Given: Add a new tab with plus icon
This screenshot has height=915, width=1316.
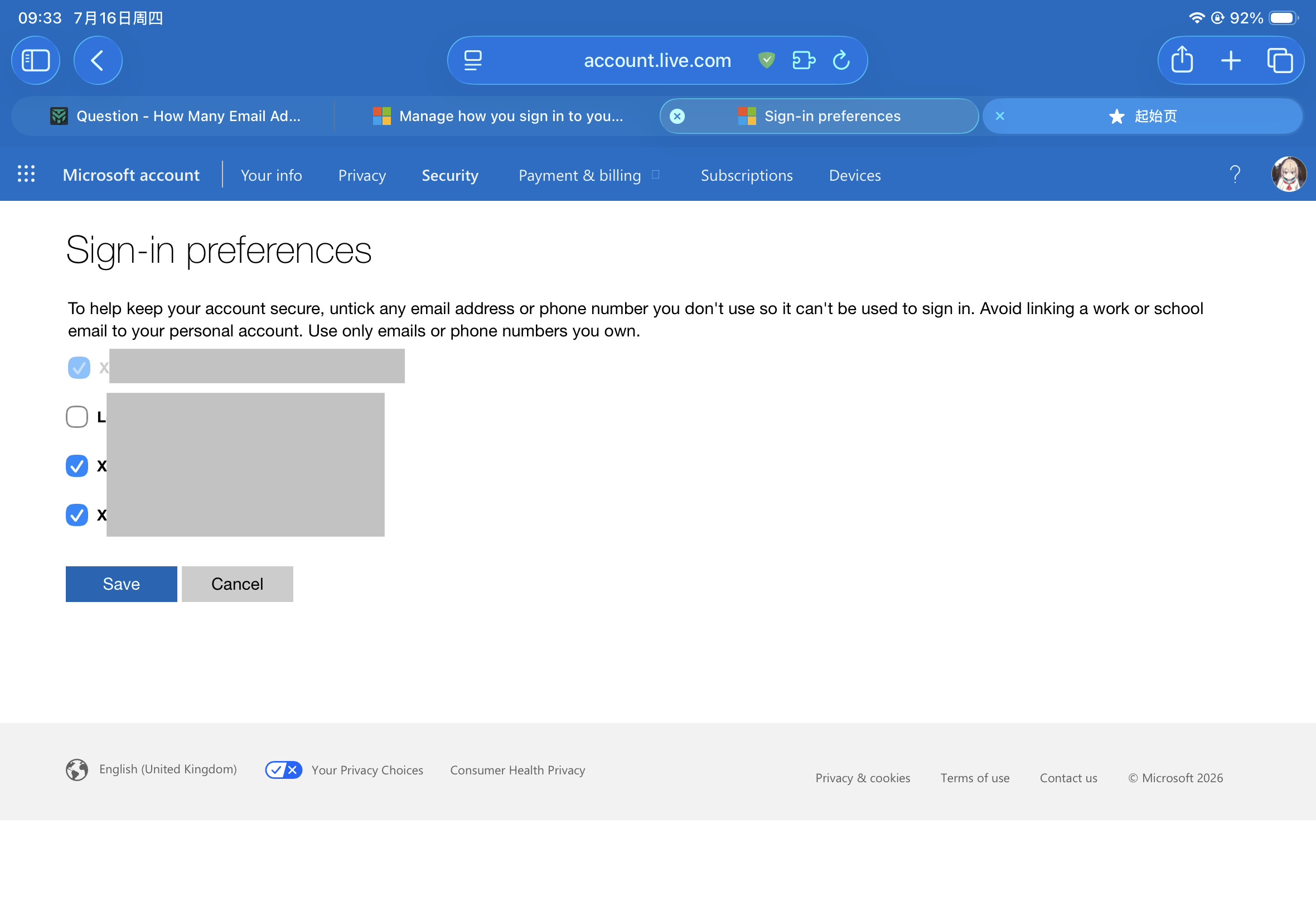Looking at the screenshot, I should click(1231, 60).
